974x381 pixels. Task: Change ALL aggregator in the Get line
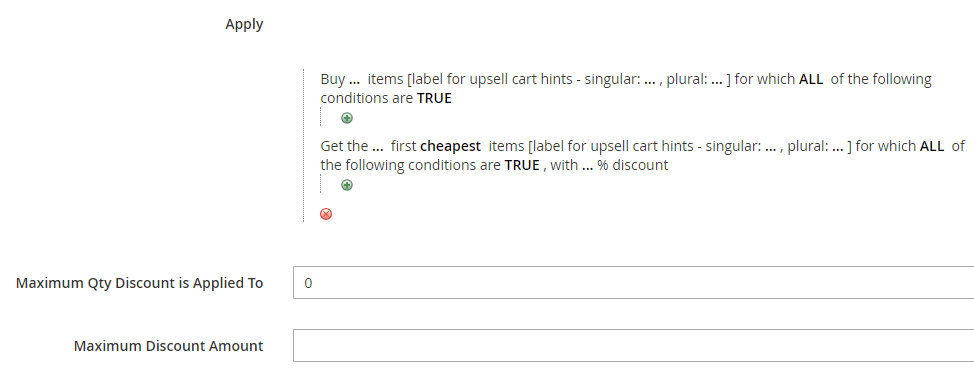[932, 147]
